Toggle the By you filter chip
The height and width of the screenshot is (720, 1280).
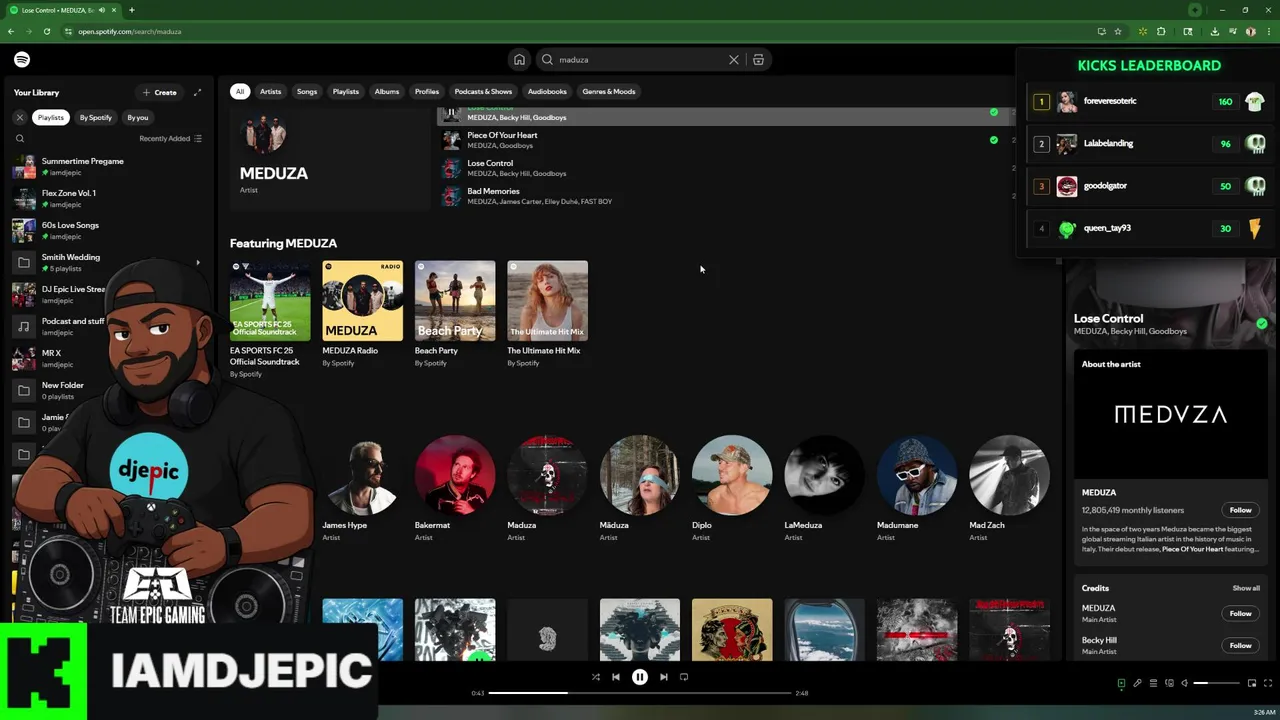click(x=138, y=117)
